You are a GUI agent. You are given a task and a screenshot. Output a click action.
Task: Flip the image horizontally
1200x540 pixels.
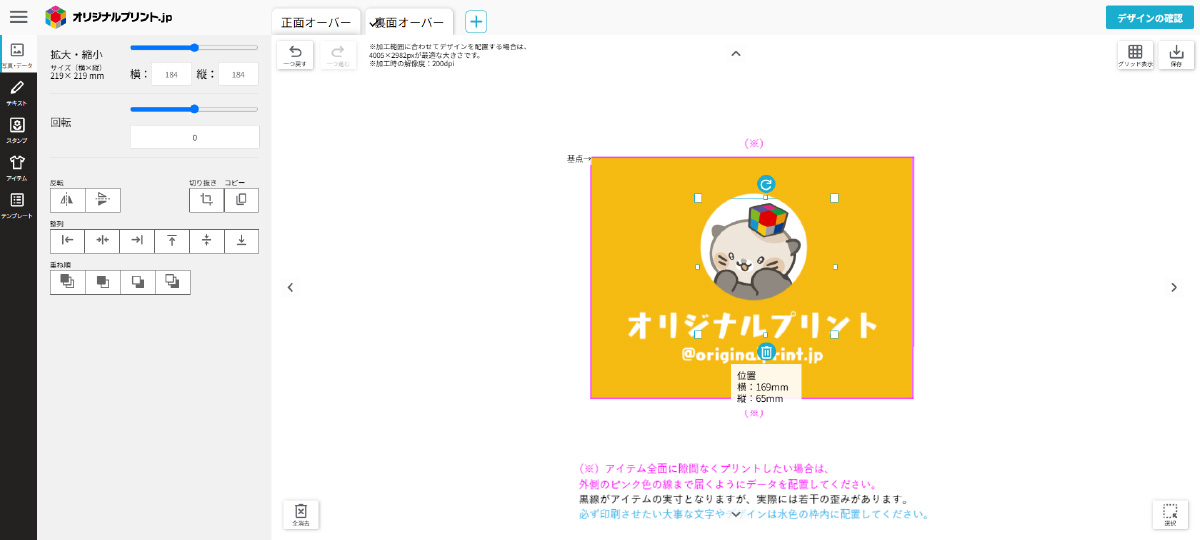(68, 200)
